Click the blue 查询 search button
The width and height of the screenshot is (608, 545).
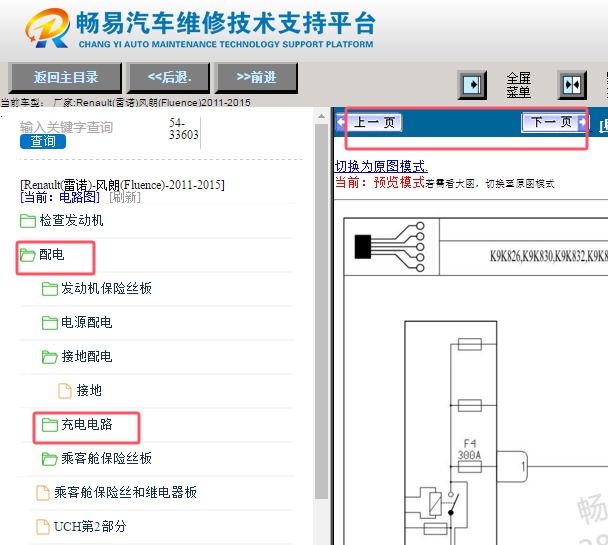click(x=43, y=141)
